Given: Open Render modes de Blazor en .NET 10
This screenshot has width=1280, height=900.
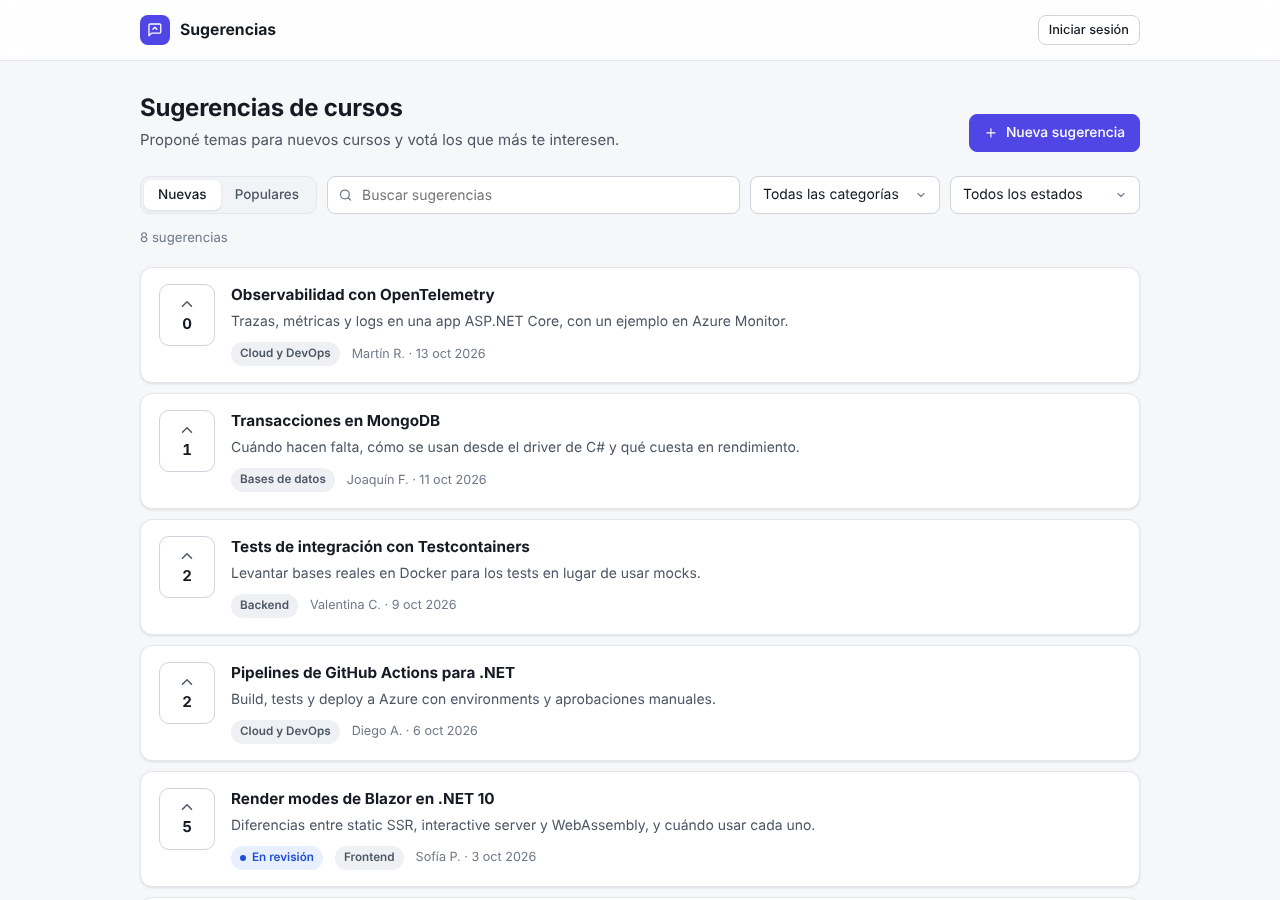Looking at the screenshot, I should pyautogui.click(x=363, y=799).
